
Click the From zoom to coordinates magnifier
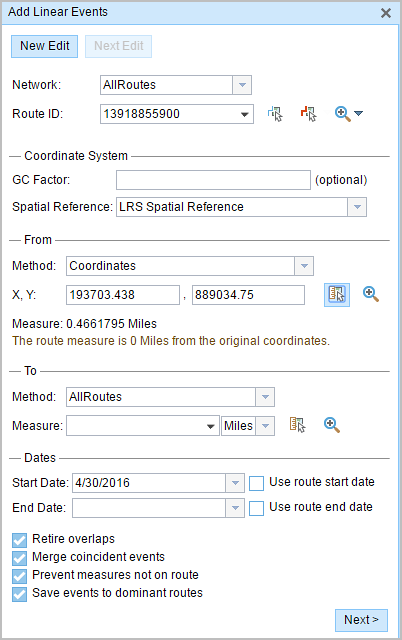click(x=371, y=294)
